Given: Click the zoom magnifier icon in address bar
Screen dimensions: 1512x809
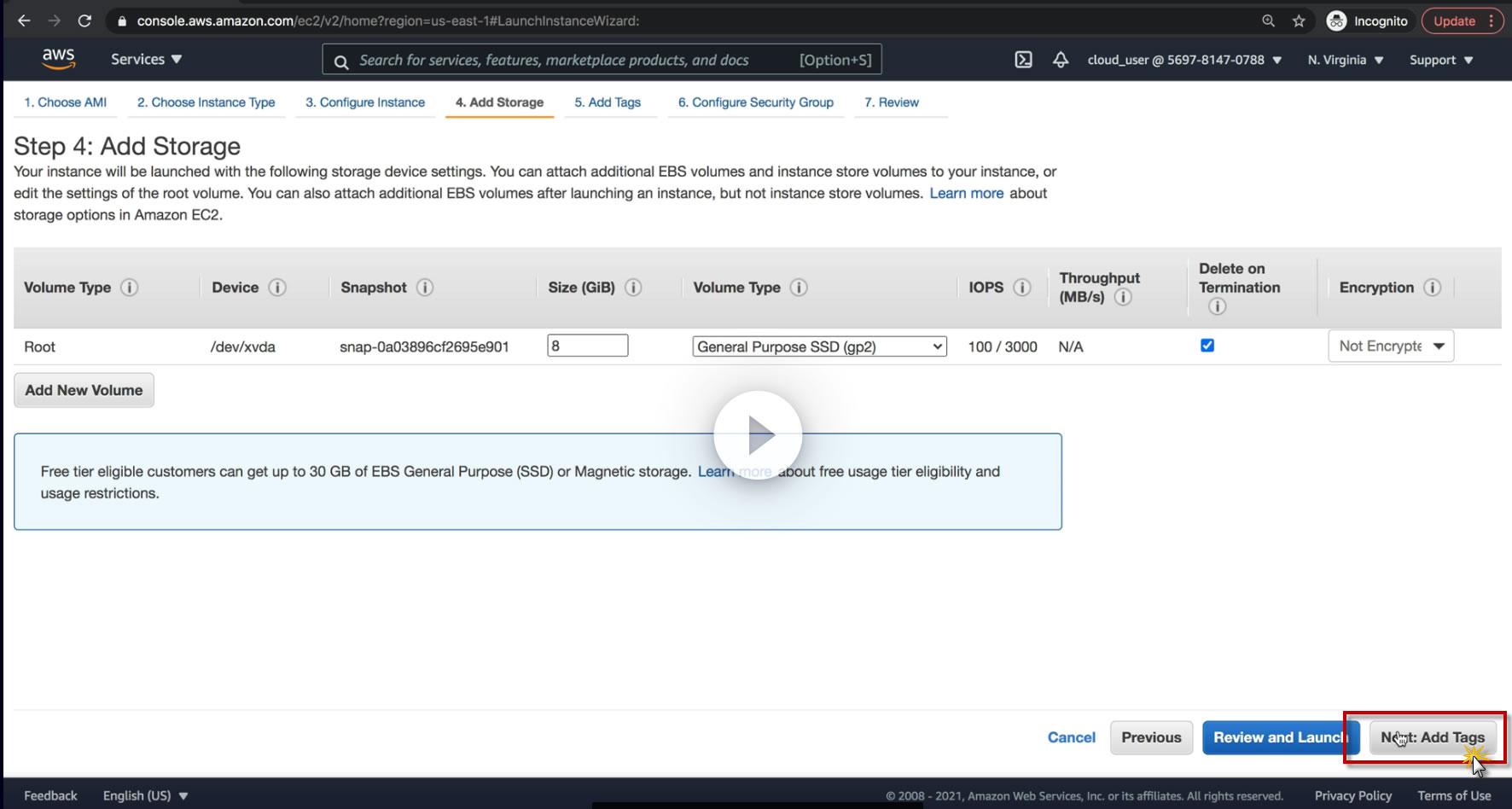Looking at the screenshot, I should [1269, 21].
